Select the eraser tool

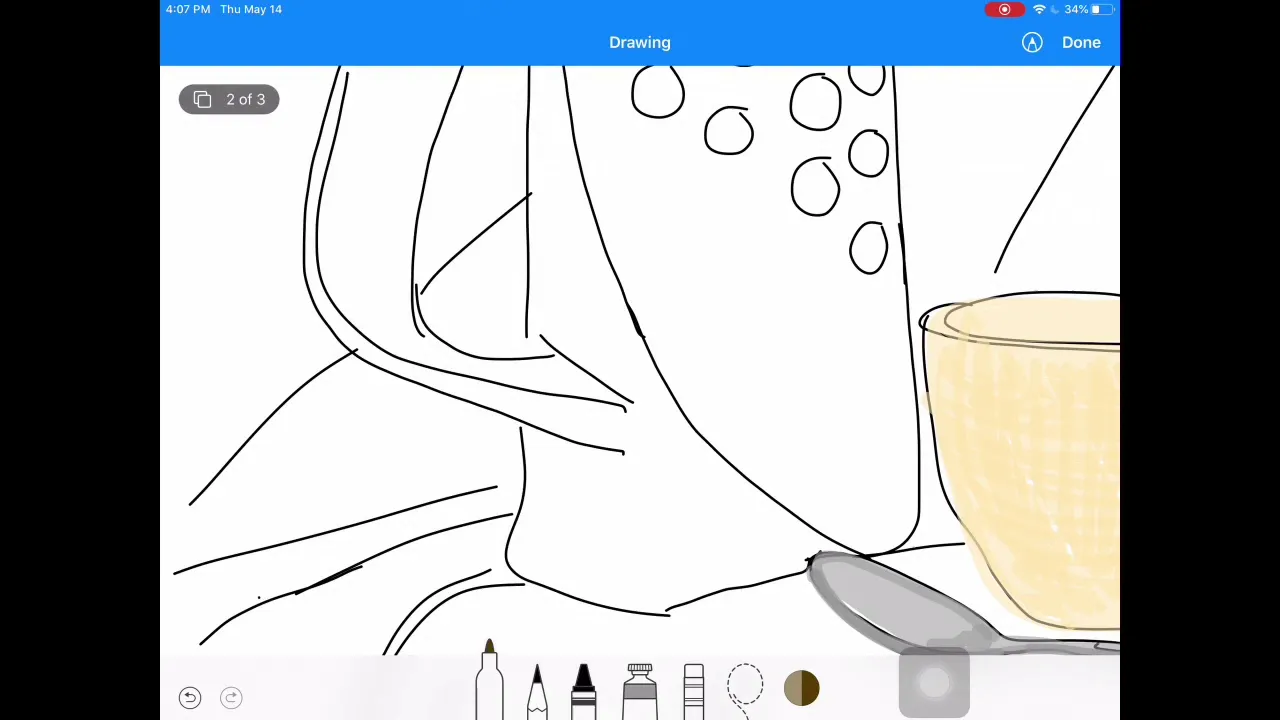693,690
